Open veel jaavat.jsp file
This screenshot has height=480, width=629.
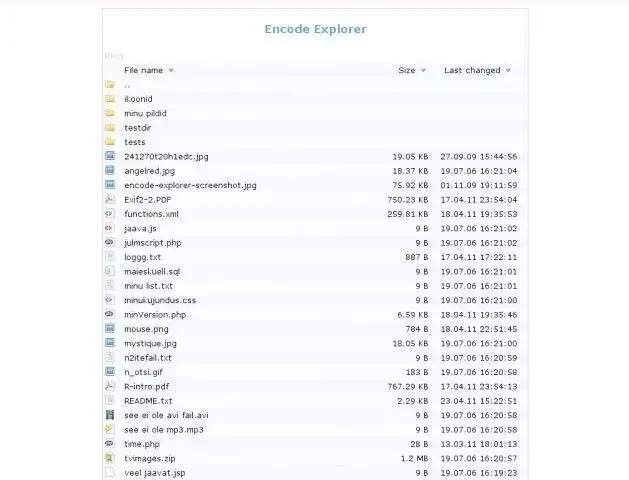tap(155, 473)
